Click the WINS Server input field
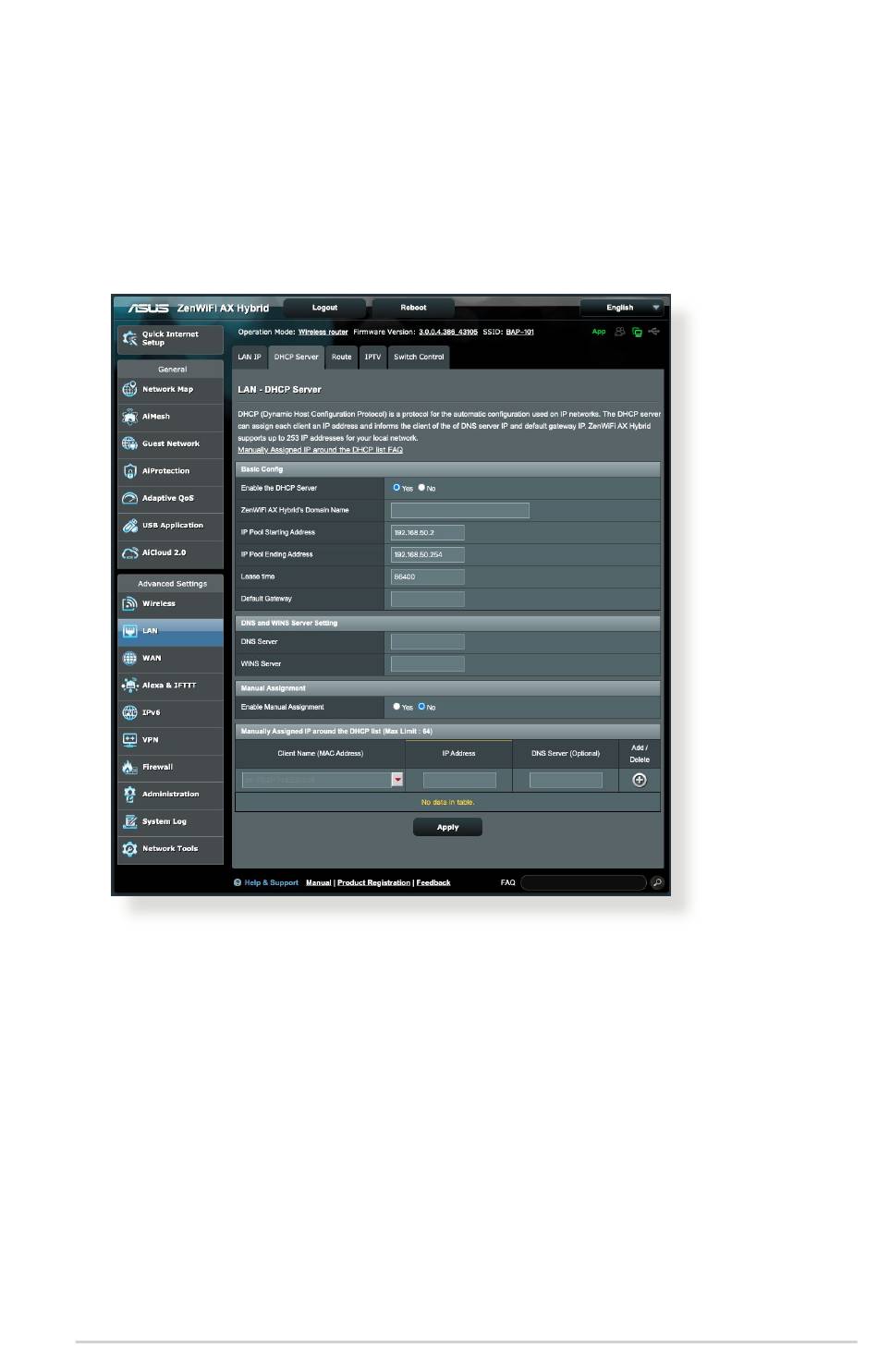Screen dimensions: 878x1372 click(428, 663)
